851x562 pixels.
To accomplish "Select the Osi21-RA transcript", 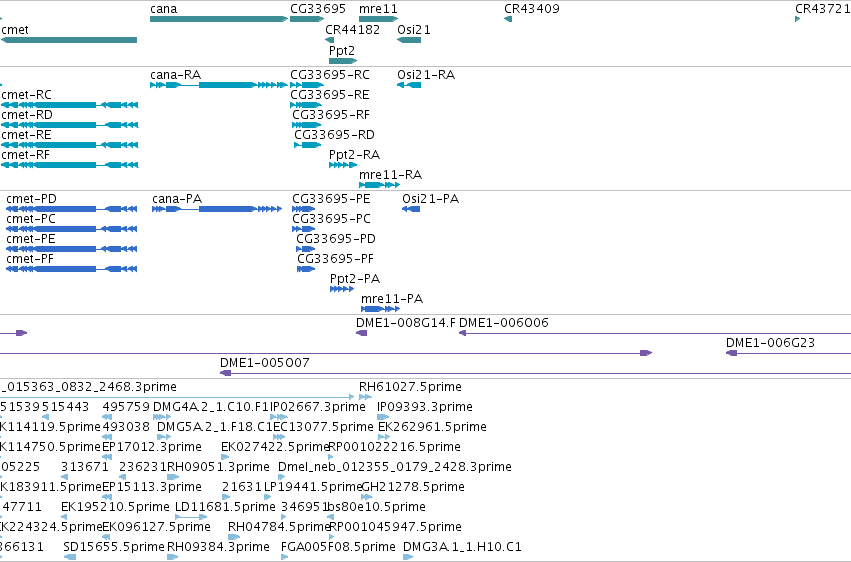I will point(409,85).
